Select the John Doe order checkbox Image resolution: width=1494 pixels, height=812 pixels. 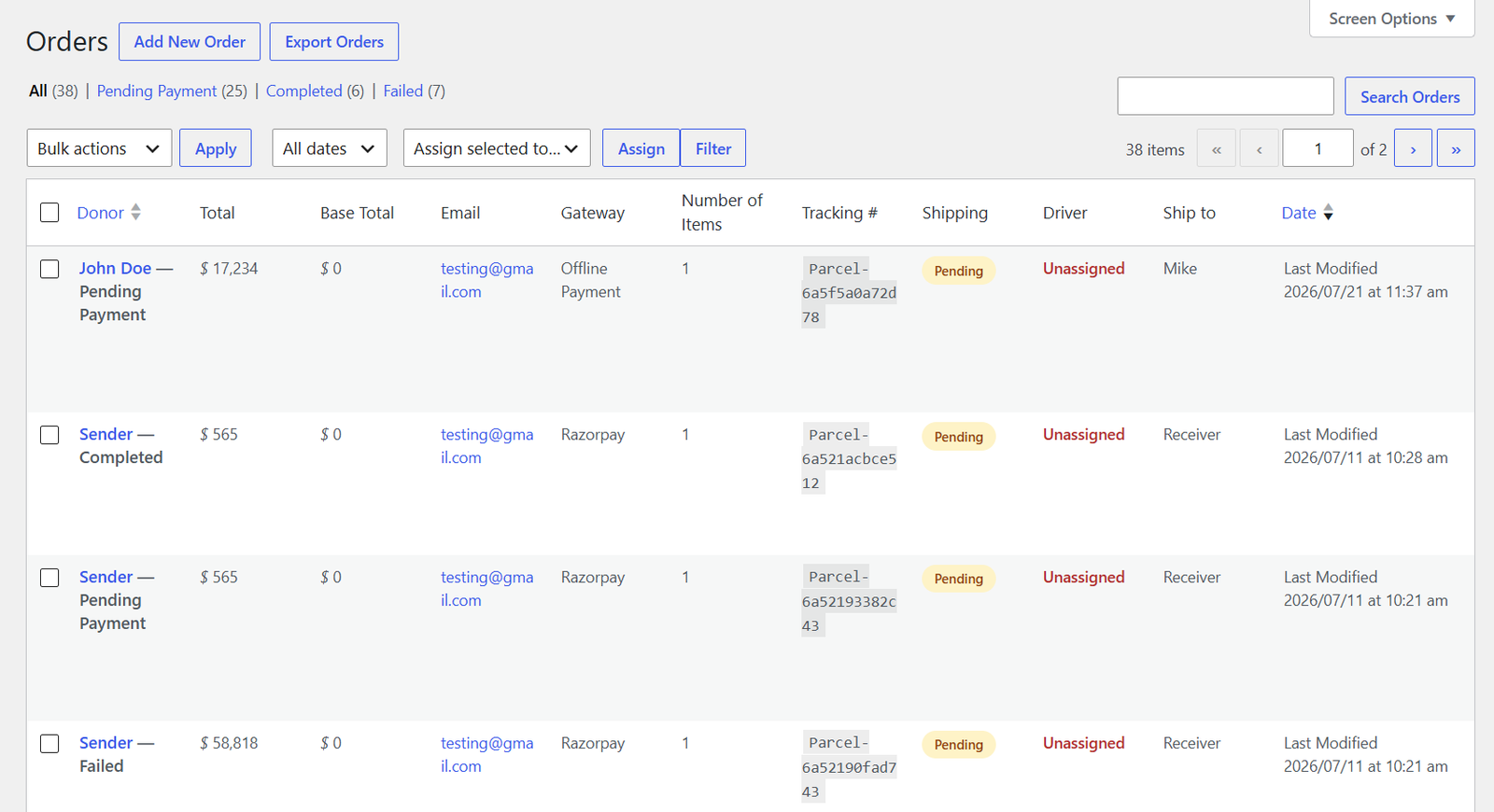(49, 269)
